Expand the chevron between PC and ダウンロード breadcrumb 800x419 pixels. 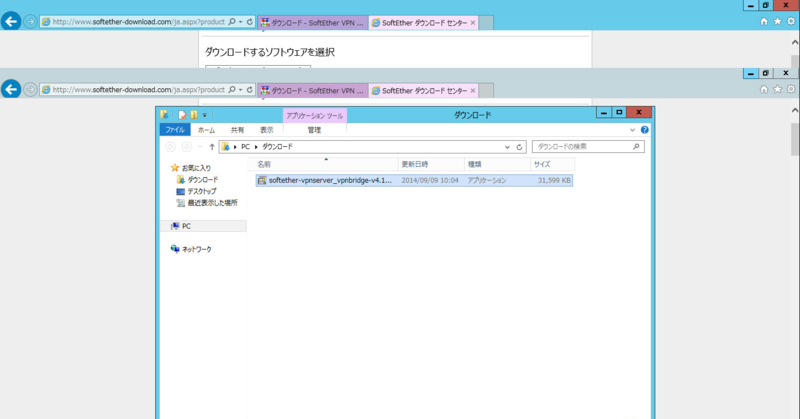(x=256, y=147)
